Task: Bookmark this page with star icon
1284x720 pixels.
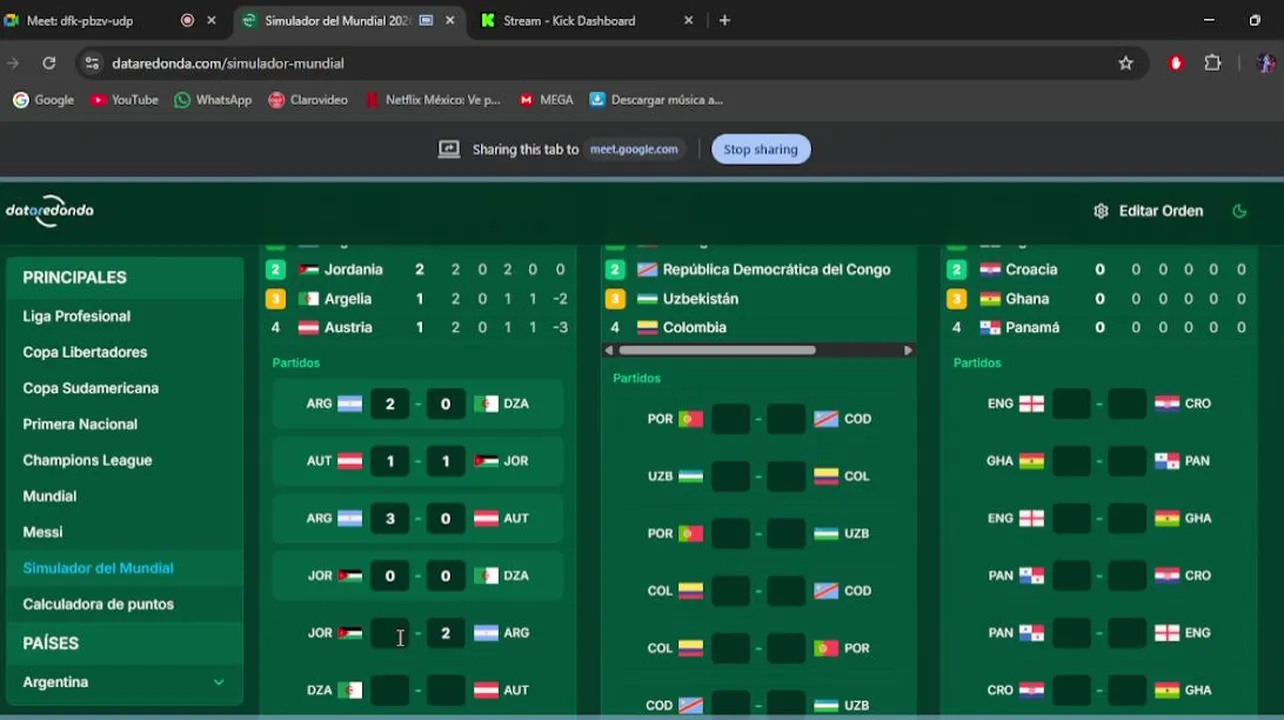Action: click(1126, 63)
